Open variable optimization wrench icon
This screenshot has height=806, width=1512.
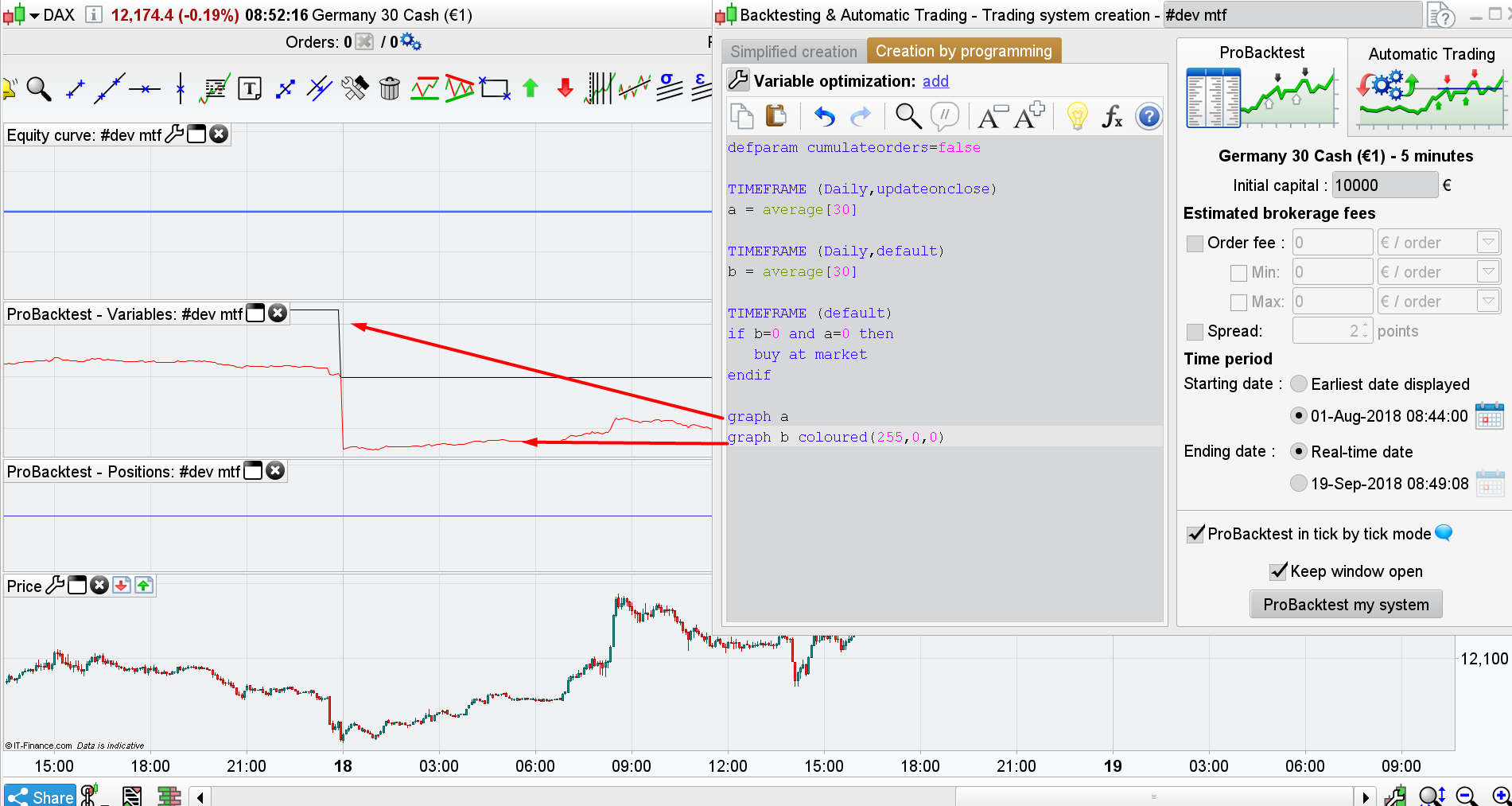pyautogui.click(x=738, y=80)
